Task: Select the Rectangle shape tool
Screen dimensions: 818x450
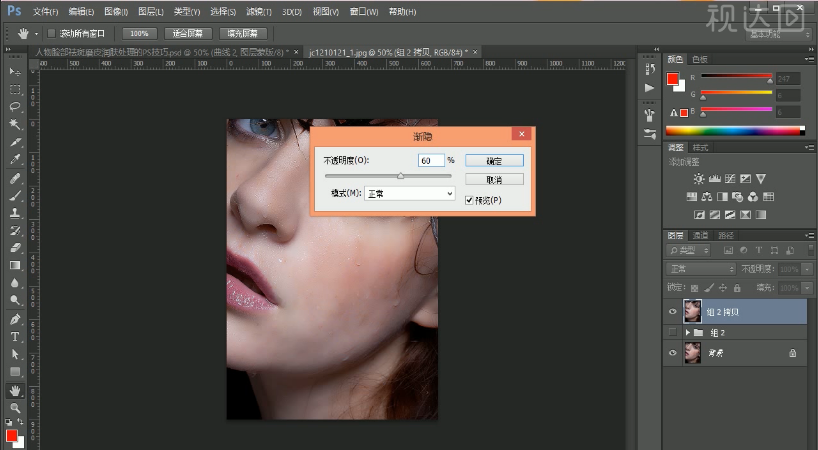Action: pyautogui.click(x=15, y=372)
